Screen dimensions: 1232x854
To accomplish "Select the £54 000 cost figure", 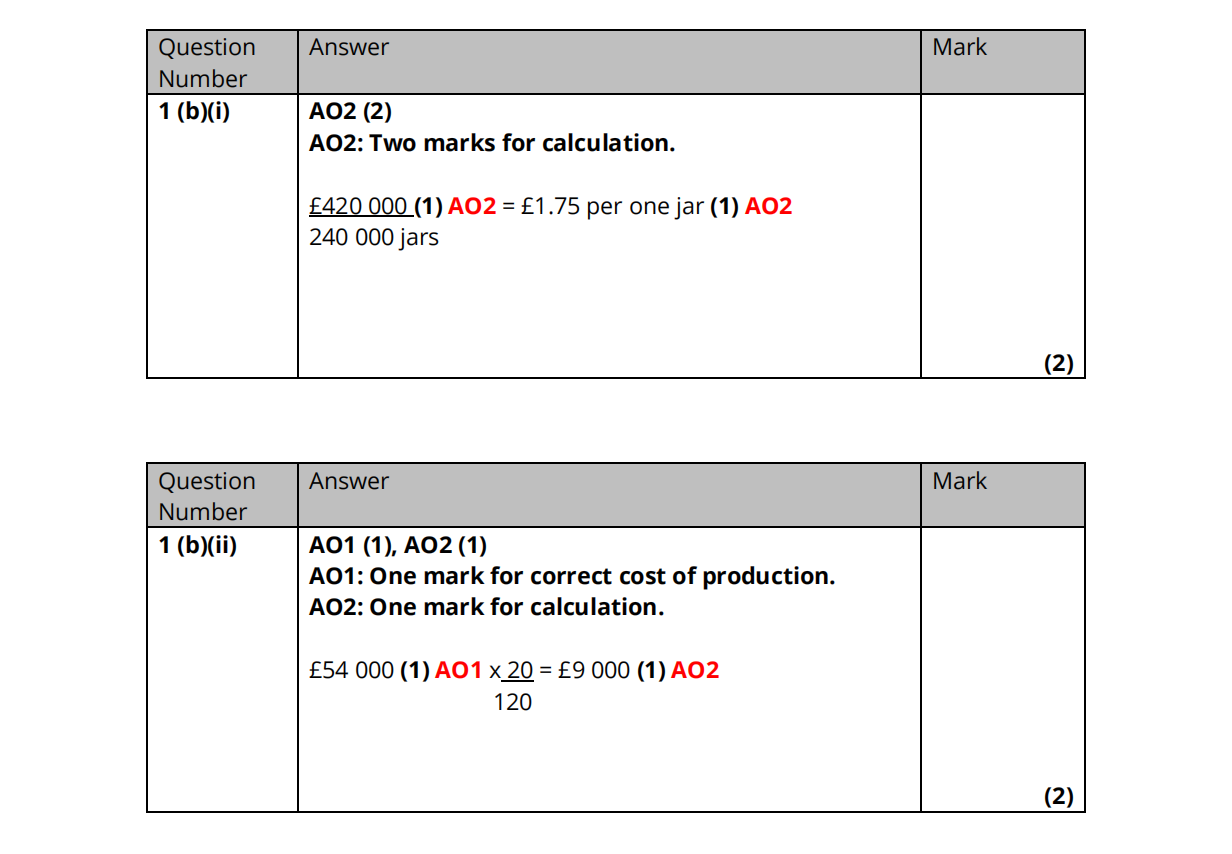I will 351,671.
